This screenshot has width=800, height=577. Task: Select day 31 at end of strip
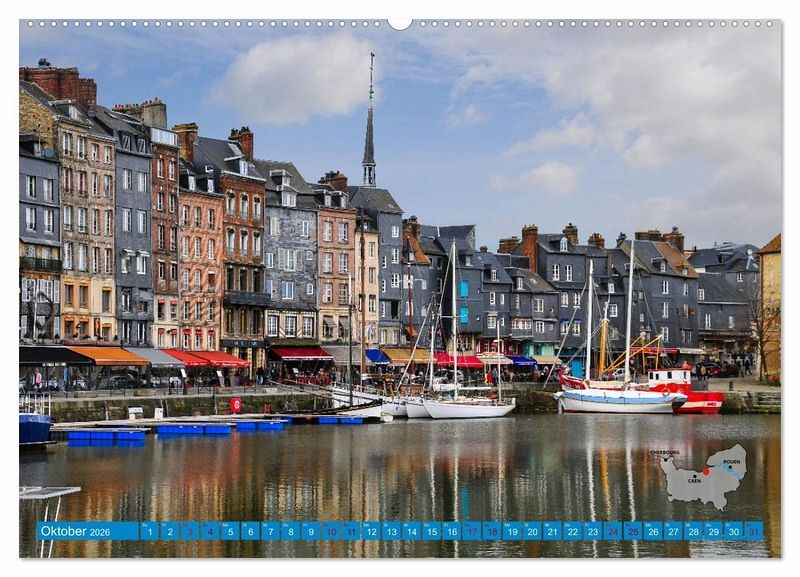(753, 531)
